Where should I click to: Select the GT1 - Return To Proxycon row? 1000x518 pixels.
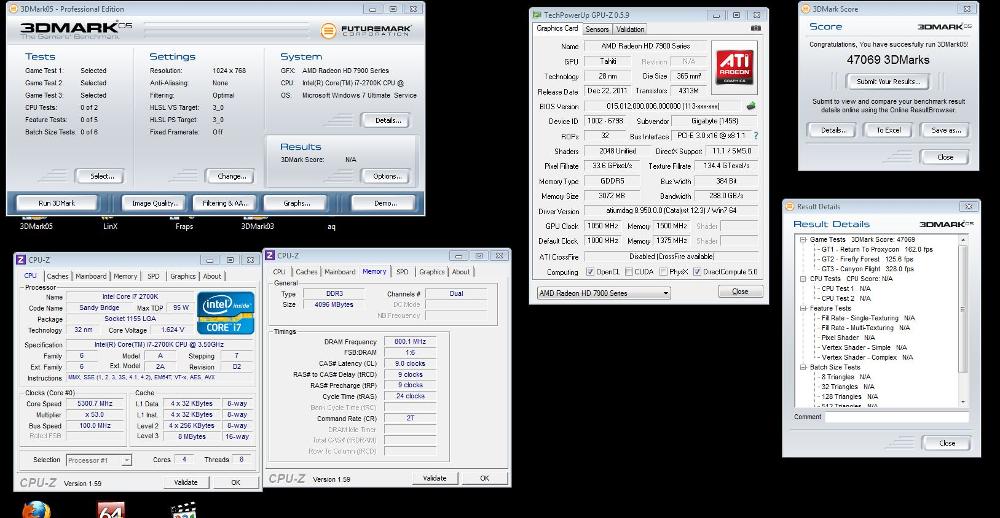[878, 249]
